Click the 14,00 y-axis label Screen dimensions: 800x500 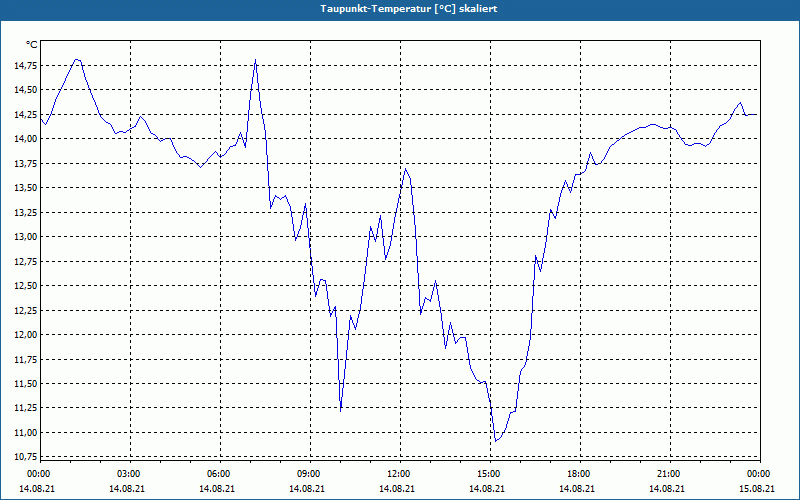(25, 139)
